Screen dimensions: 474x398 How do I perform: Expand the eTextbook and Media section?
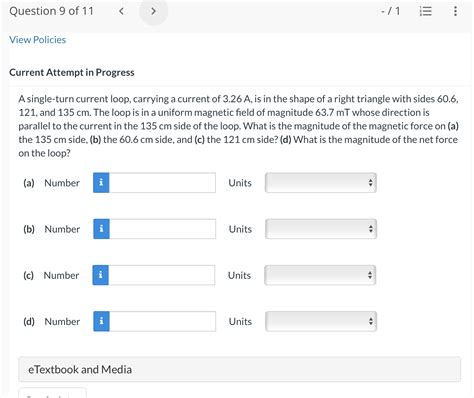point(240,369)
